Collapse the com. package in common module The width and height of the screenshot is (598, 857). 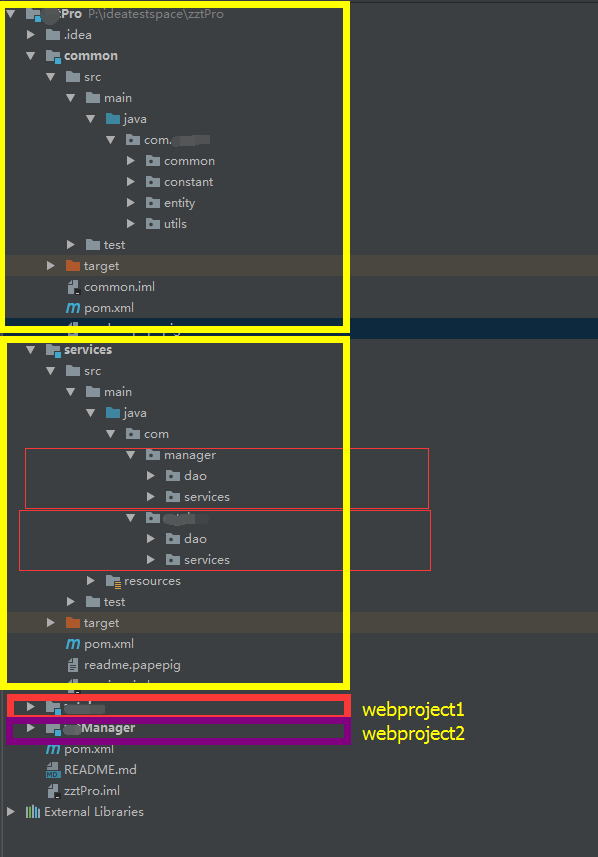click(x=111, y=140)
